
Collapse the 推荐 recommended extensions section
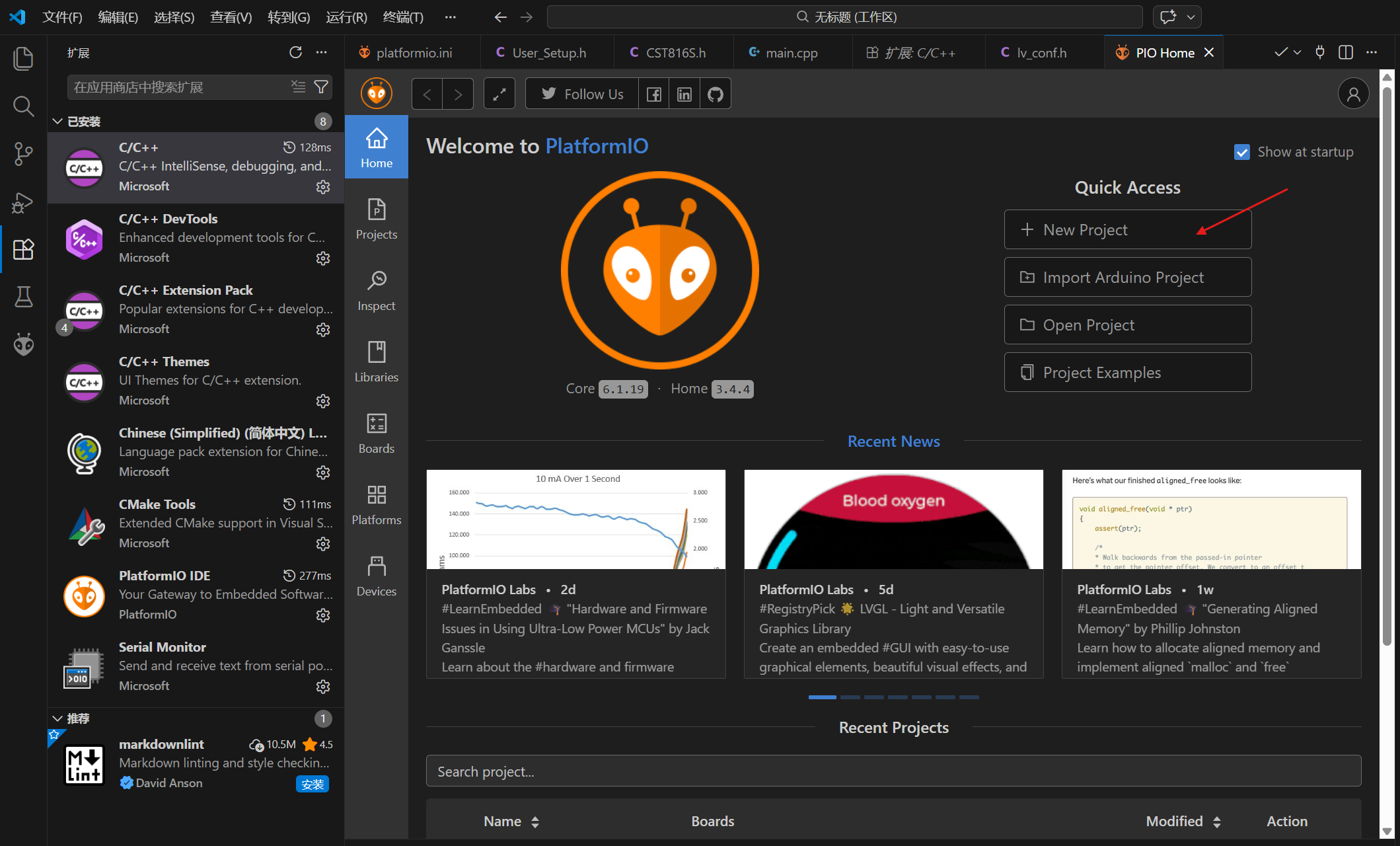click(x=57, y=718)
